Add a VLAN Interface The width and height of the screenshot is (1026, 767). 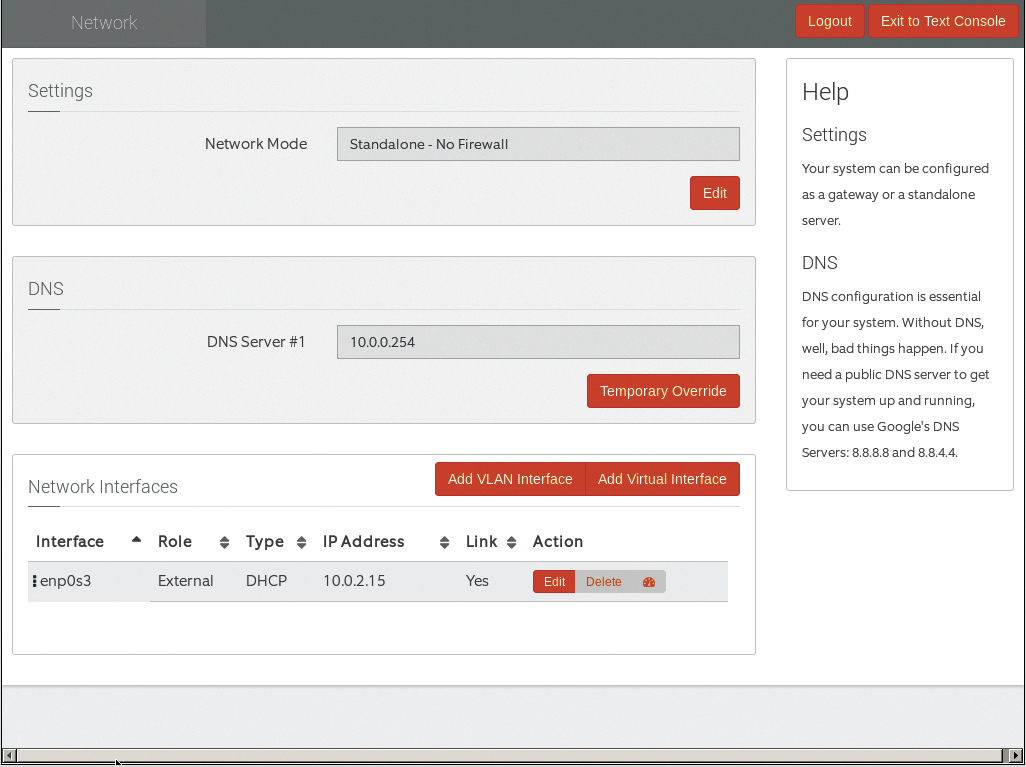click(x=510, y=479)
